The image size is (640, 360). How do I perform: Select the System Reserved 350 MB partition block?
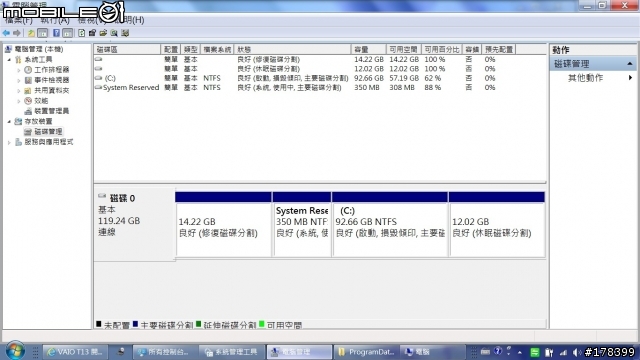click(302, 224)
